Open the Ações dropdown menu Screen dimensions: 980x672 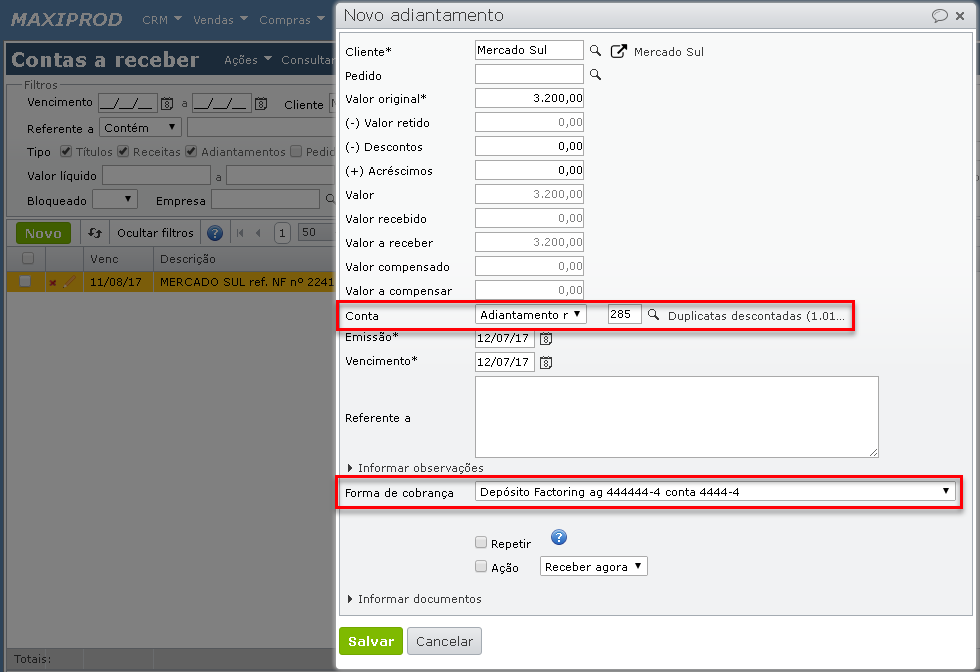[248, 59]
